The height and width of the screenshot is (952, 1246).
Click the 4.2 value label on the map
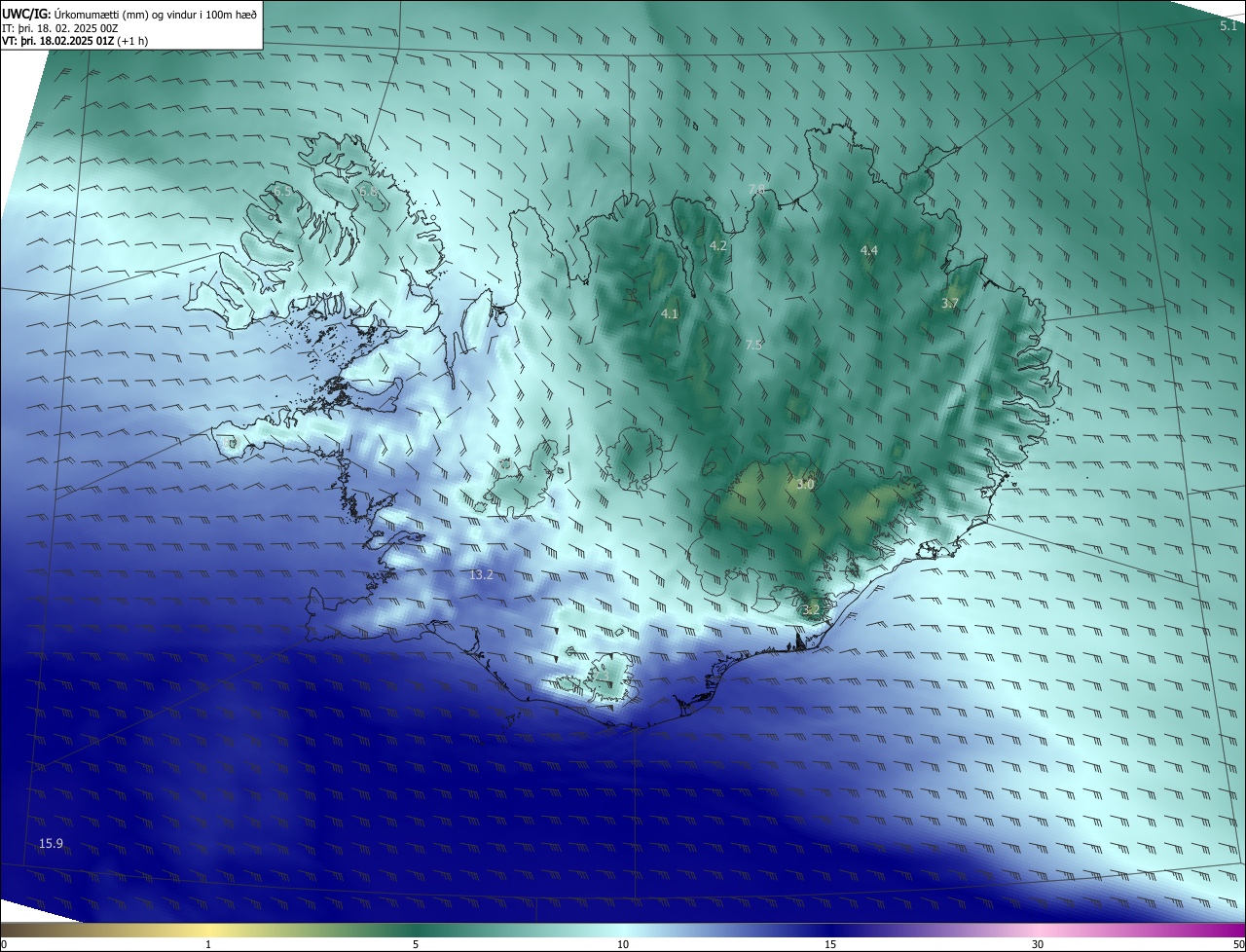tap(718, 246)
